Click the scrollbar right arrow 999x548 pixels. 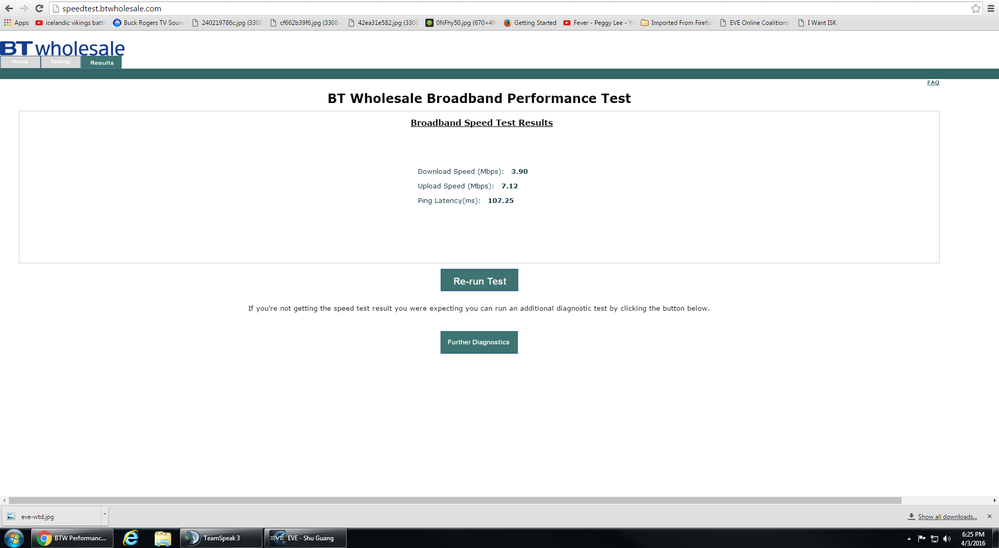tap(995, 501)
